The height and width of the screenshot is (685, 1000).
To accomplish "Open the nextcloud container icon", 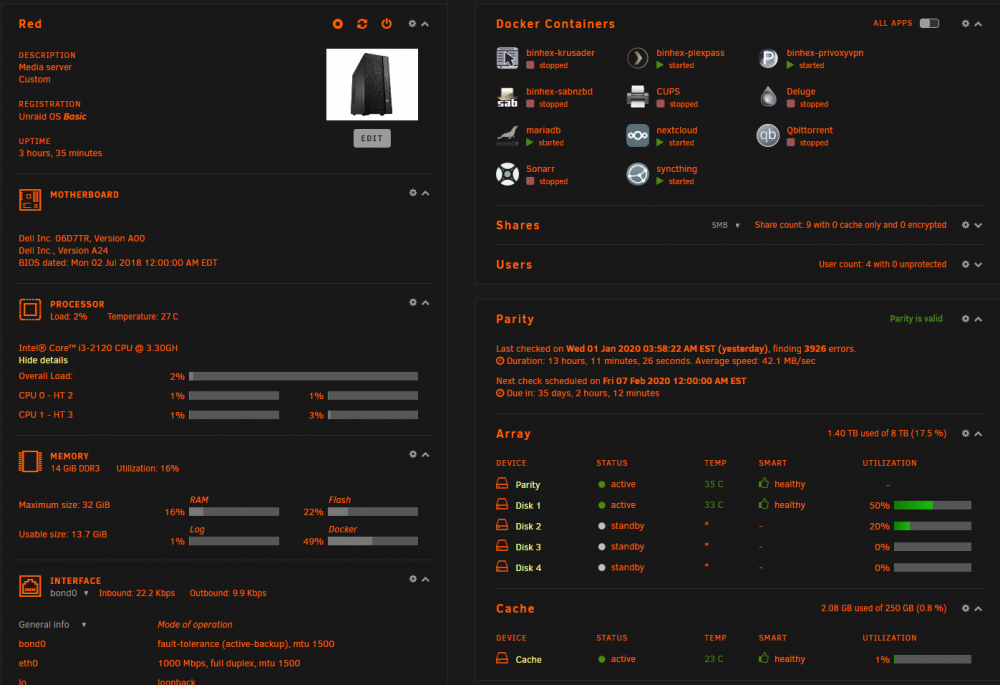I will [x=638, y=136].
